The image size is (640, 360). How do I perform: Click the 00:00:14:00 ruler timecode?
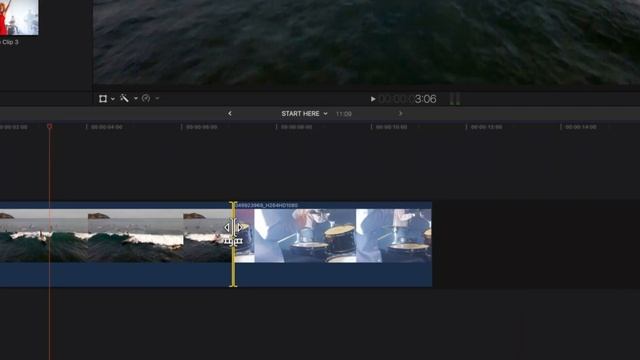pyautogui.click(x=581, y=127)
